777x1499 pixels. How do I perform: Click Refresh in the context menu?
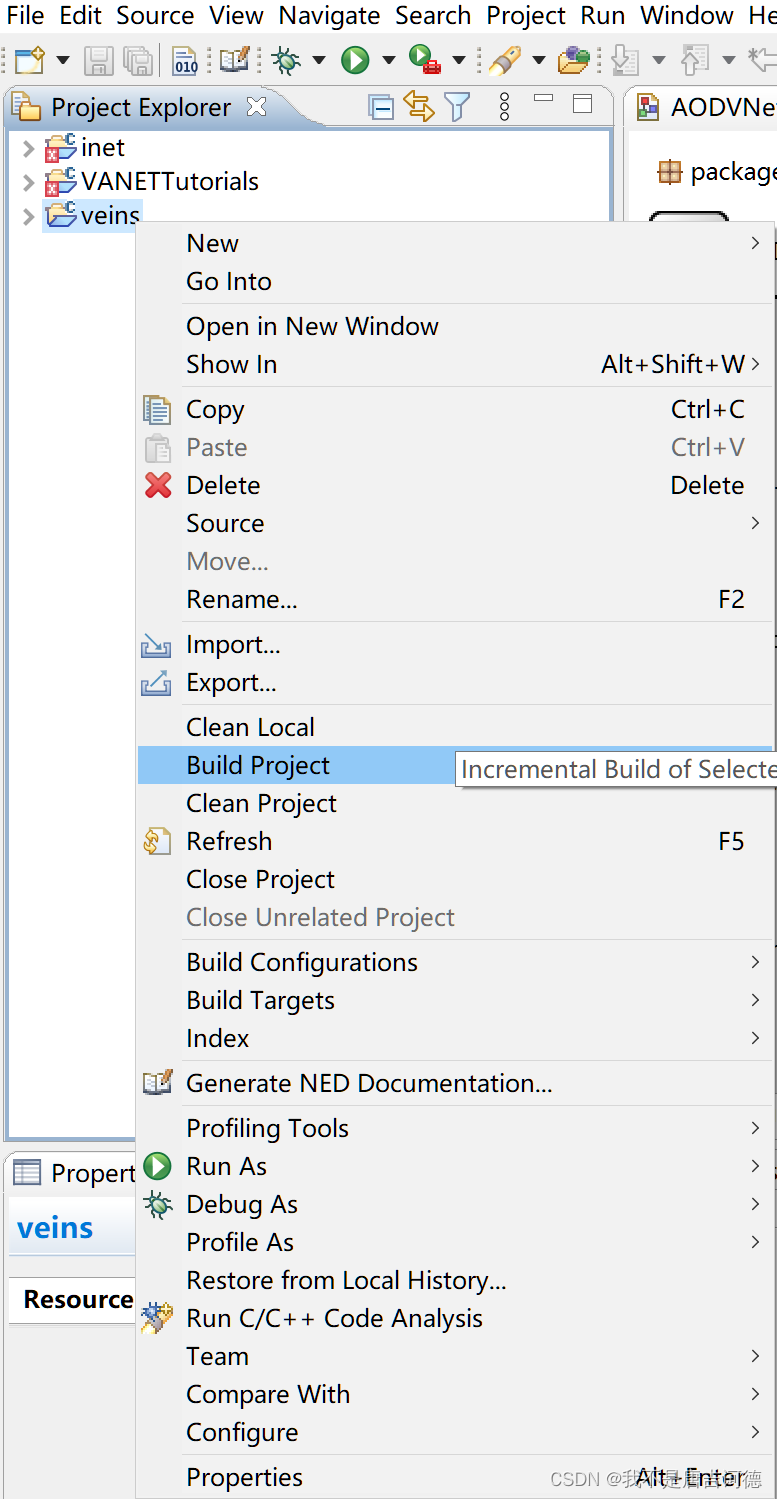click(x=229, y=841)
